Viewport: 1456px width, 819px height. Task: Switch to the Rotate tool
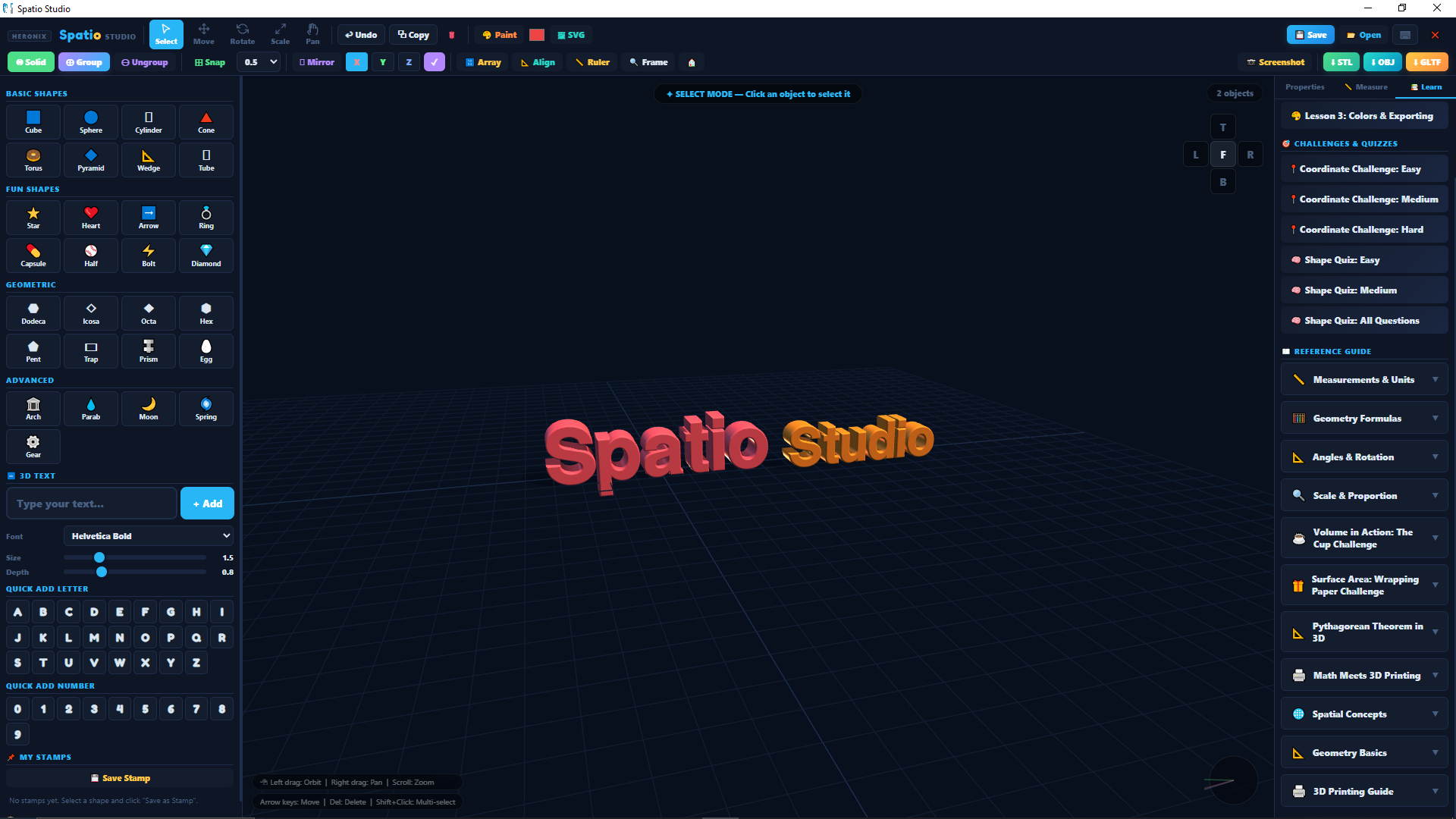[242, 34]
